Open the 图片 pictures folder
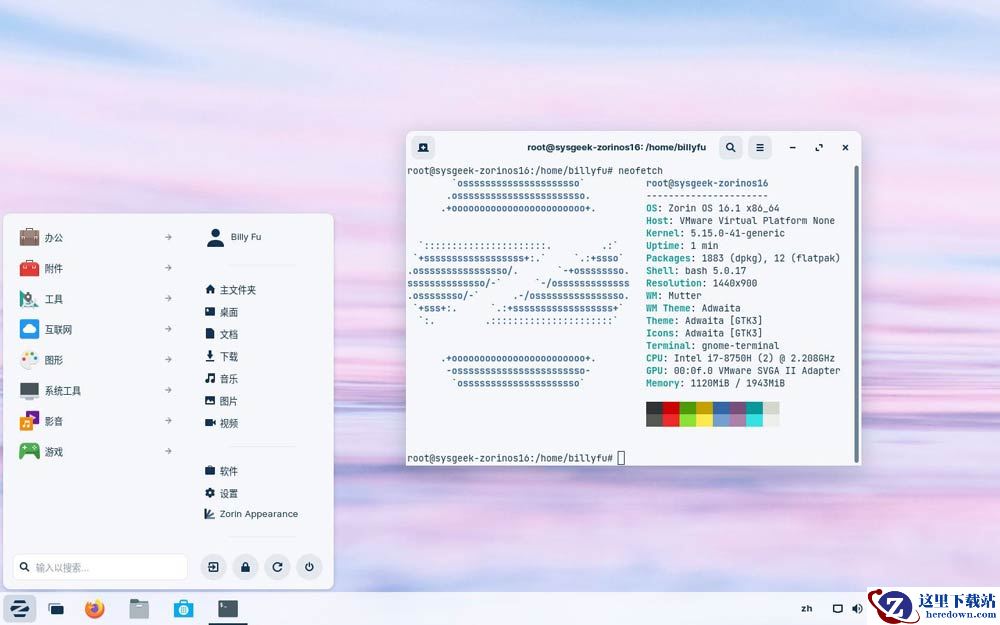The height and width of the screenshot is (625, 1000). [222, 401]
